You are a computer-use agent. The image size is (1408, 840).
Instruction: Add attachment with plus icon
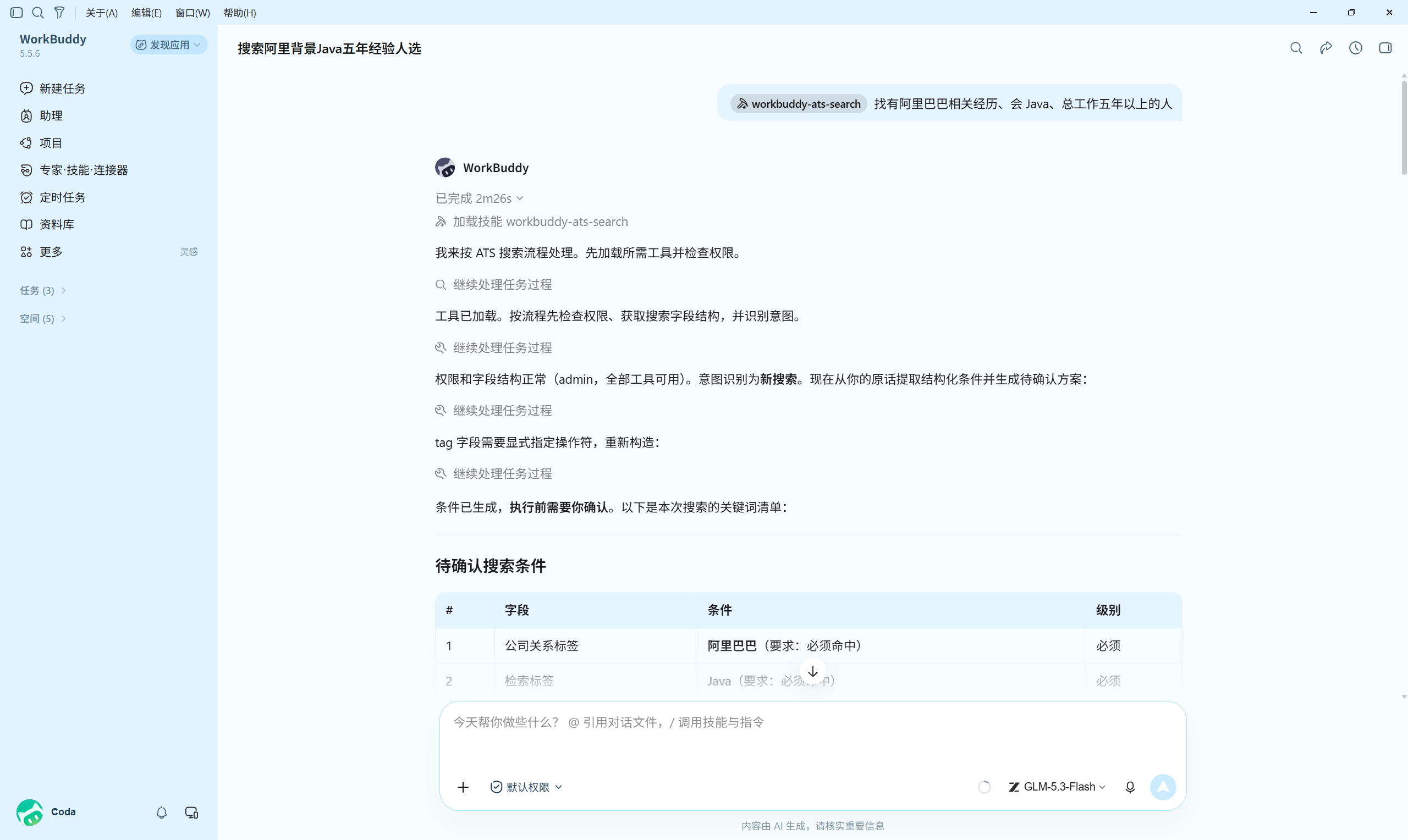(x=463, y=787)
